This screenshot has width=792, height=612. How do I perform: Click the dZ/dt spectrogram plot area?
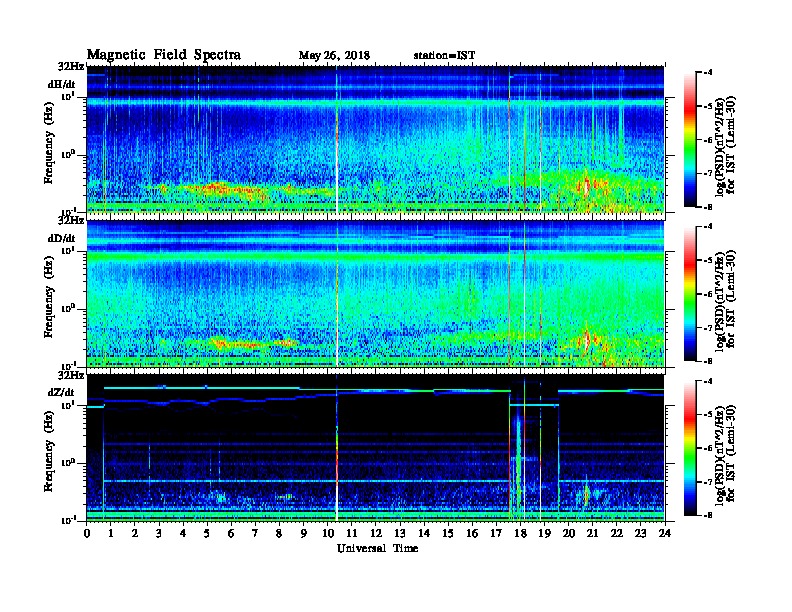(376, 448)
